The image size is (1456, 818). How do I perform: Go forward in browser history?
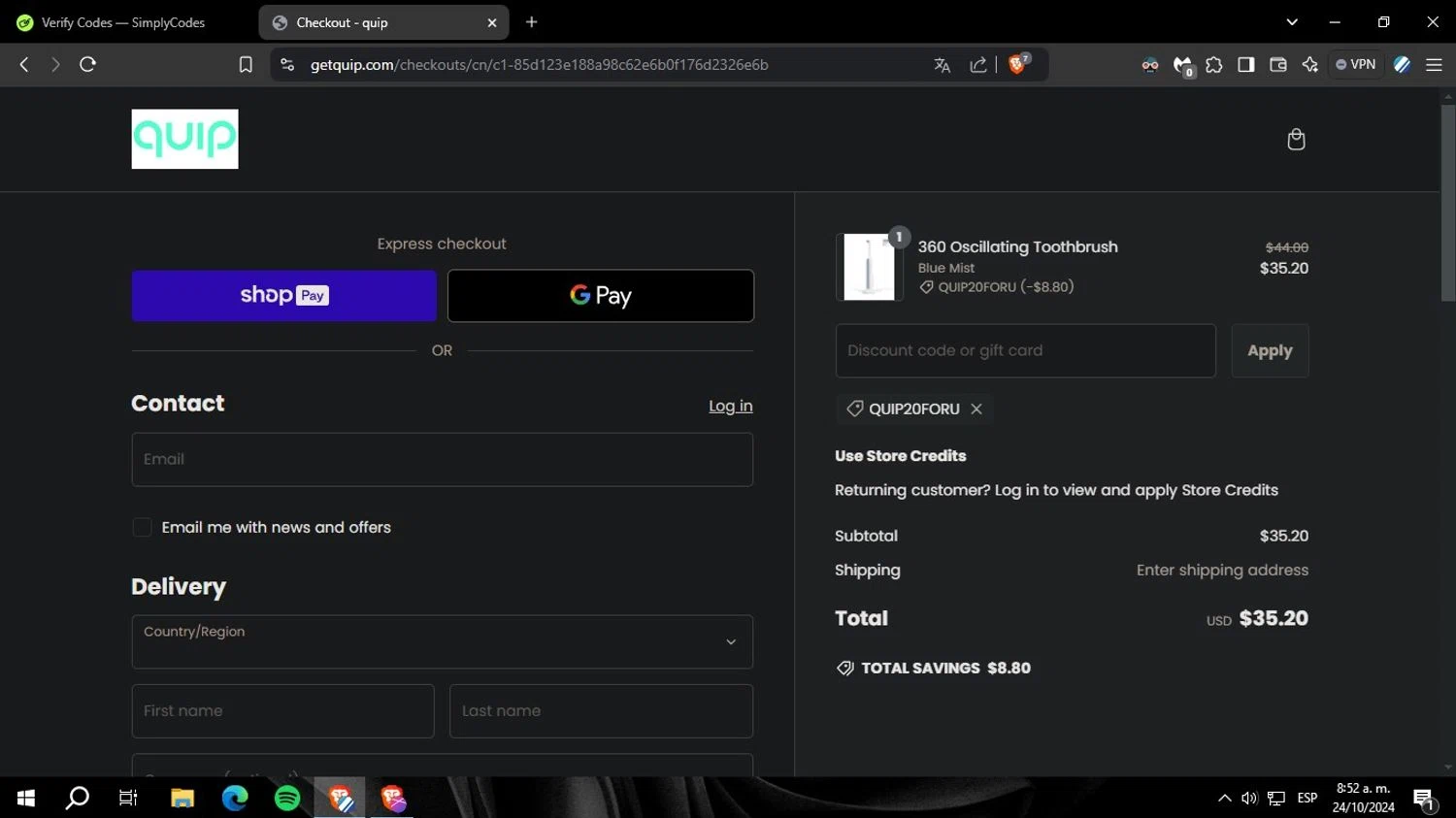(x=55, y=64)
